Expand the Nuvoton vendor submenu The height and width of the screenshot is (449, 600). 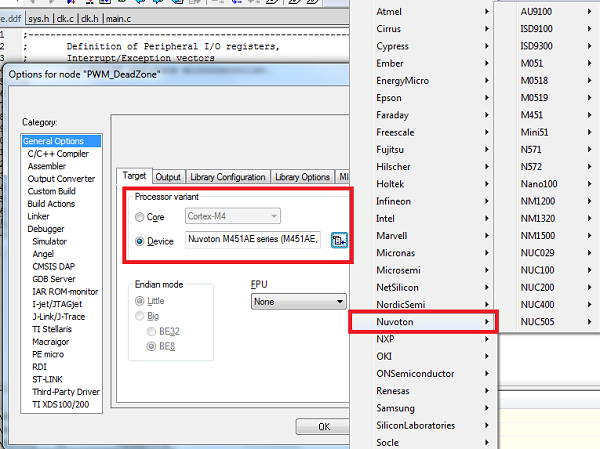pos(423,322)
